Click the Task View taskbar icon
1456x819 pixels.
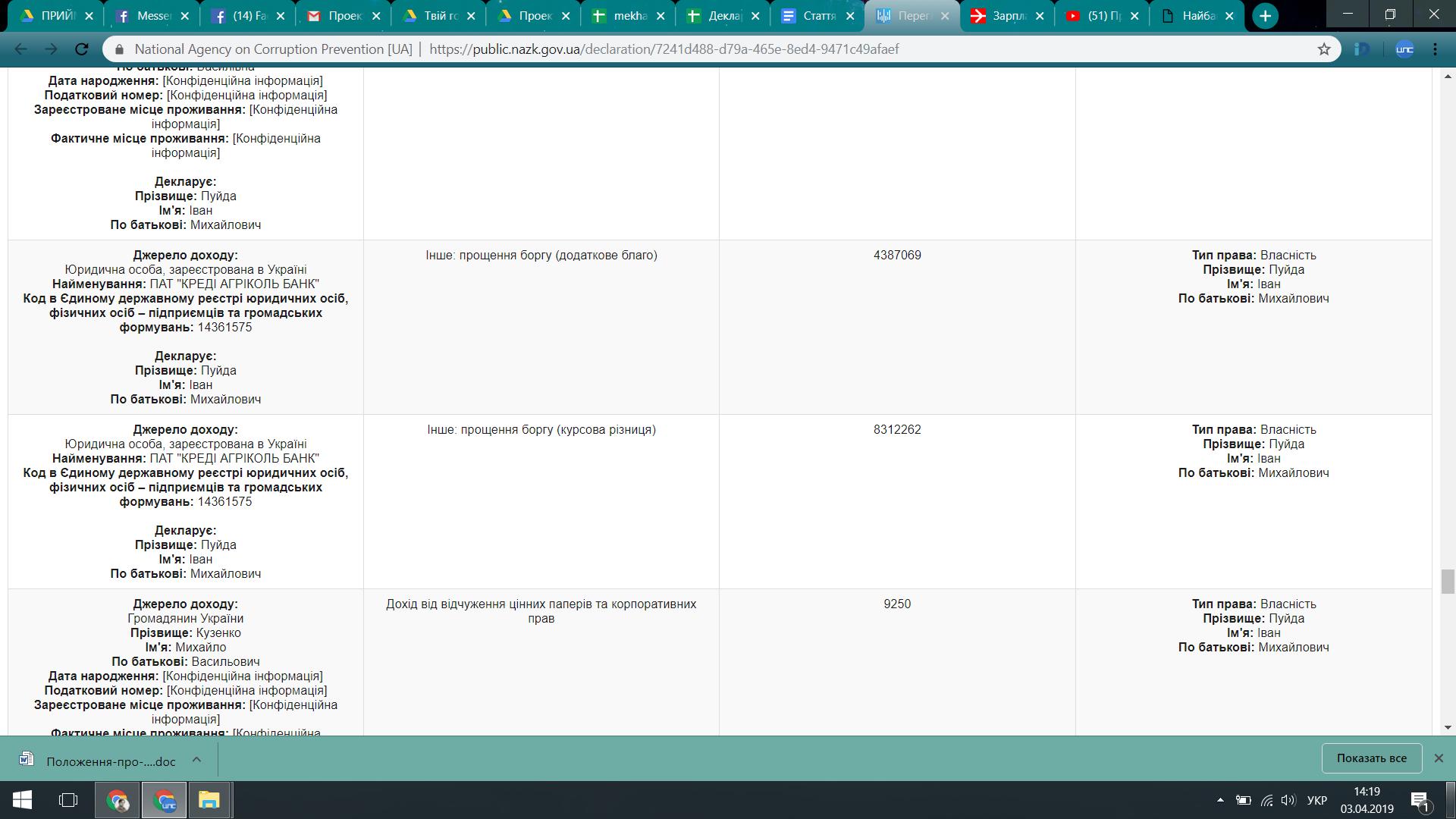pyautogui.click(x=68, y=800)
